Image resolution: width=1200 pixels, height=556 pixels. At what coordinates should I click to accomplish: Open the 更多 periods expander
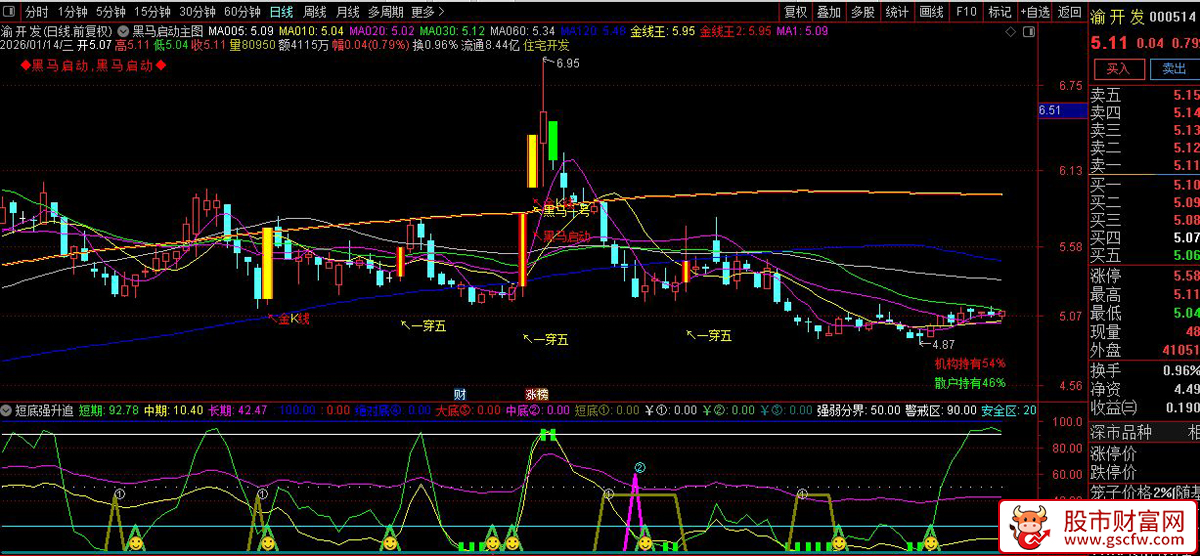(x=428, y=12)
